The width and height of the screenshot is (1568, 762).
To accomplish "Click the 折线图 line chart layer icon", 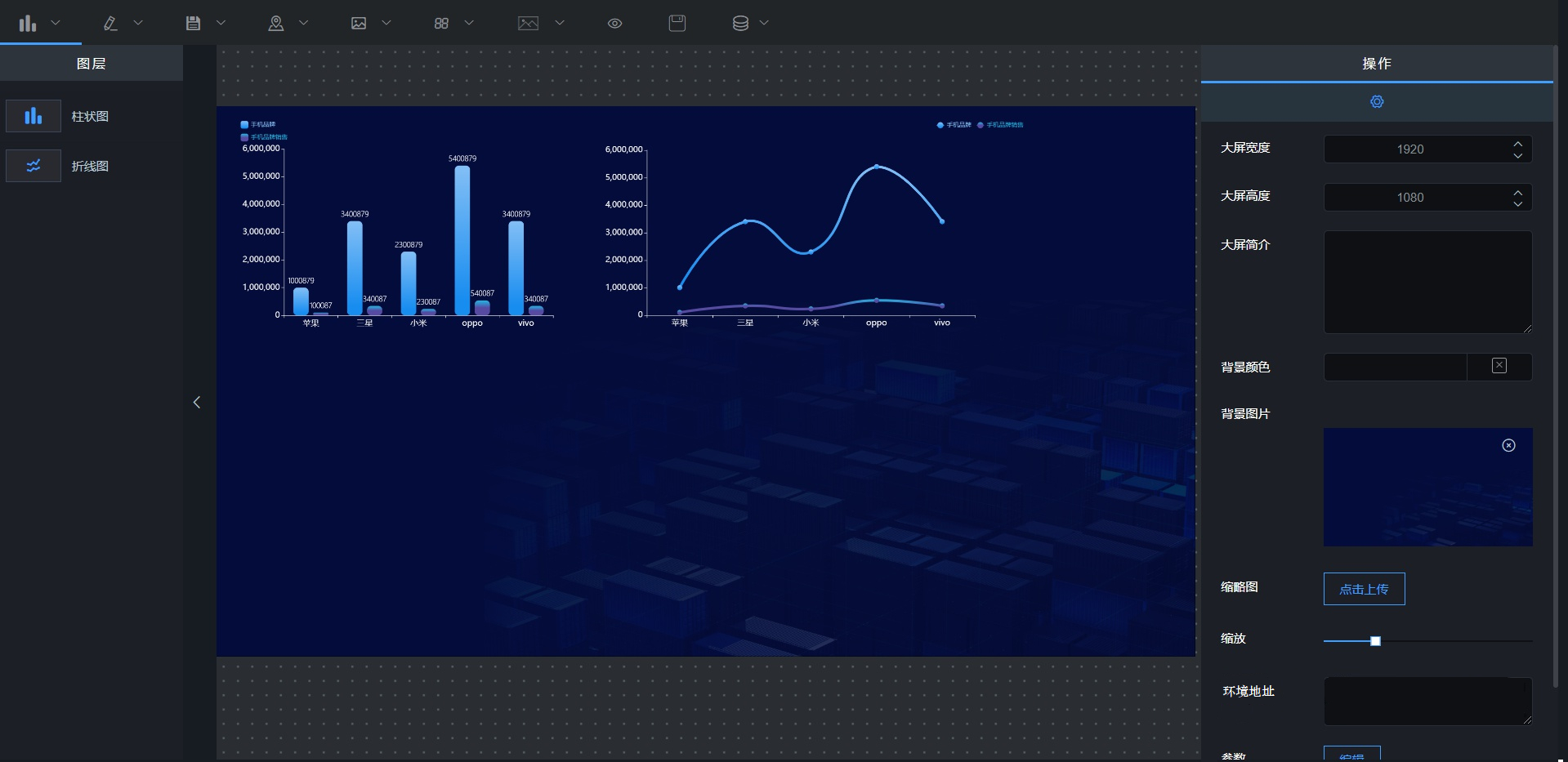I will pos(34,166).
